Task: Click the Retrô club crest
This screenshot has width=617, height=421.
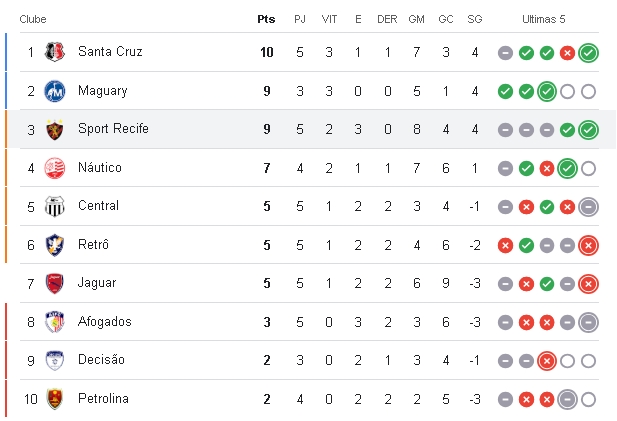Action: (55, 245)
